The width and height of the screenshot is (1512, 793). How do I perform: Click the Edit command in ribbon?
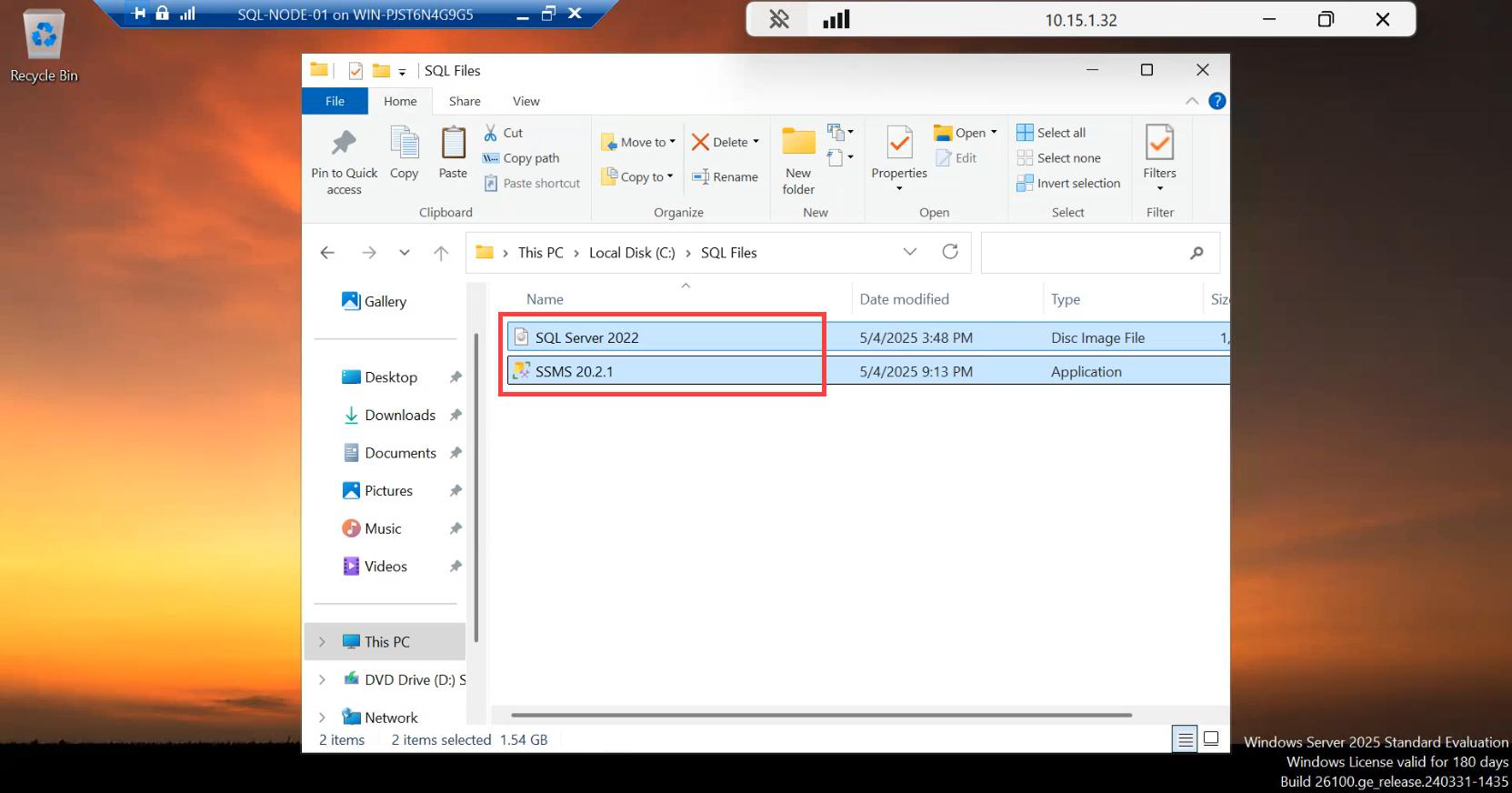(956, 158)
